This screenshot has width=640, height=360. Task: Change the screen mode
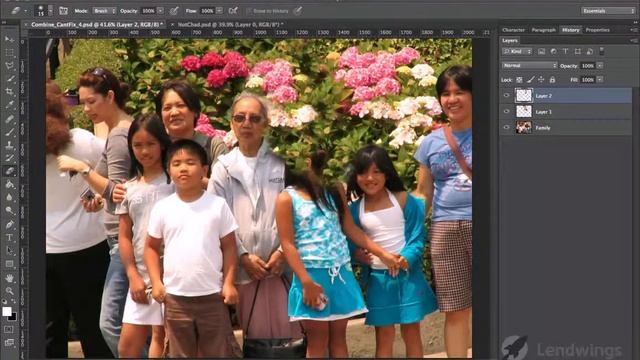9,342
